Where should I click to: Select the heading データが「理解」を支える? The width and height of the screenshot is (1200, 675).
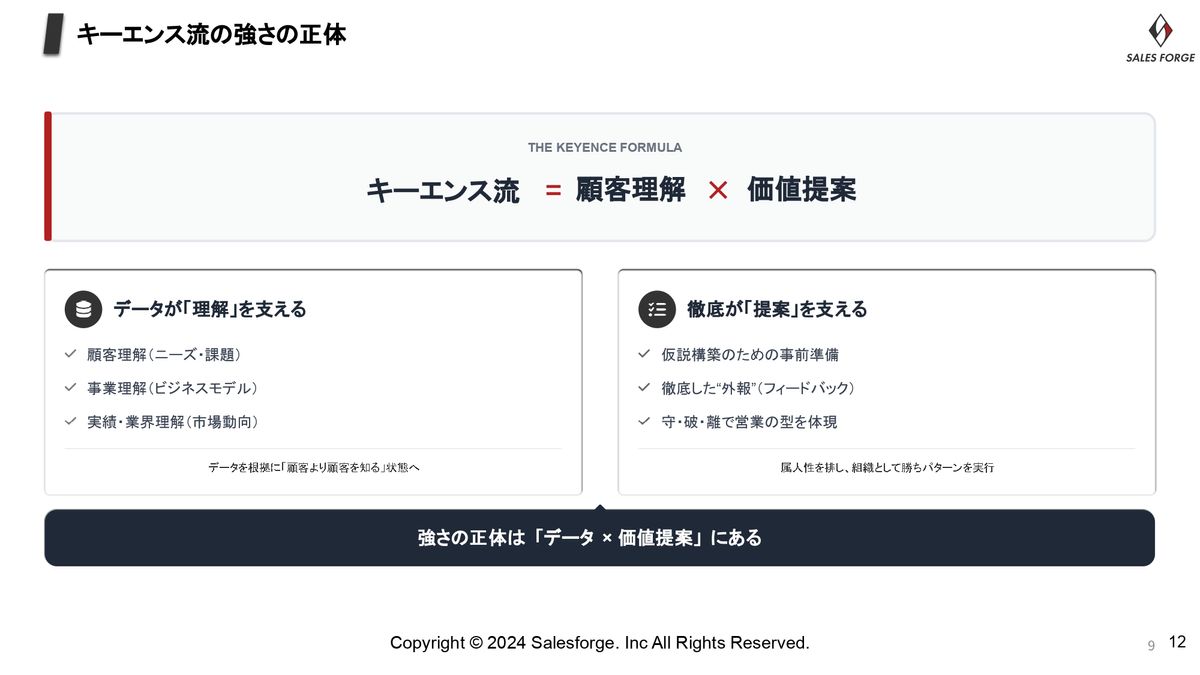pyautogui.click(x=210, y=310)
